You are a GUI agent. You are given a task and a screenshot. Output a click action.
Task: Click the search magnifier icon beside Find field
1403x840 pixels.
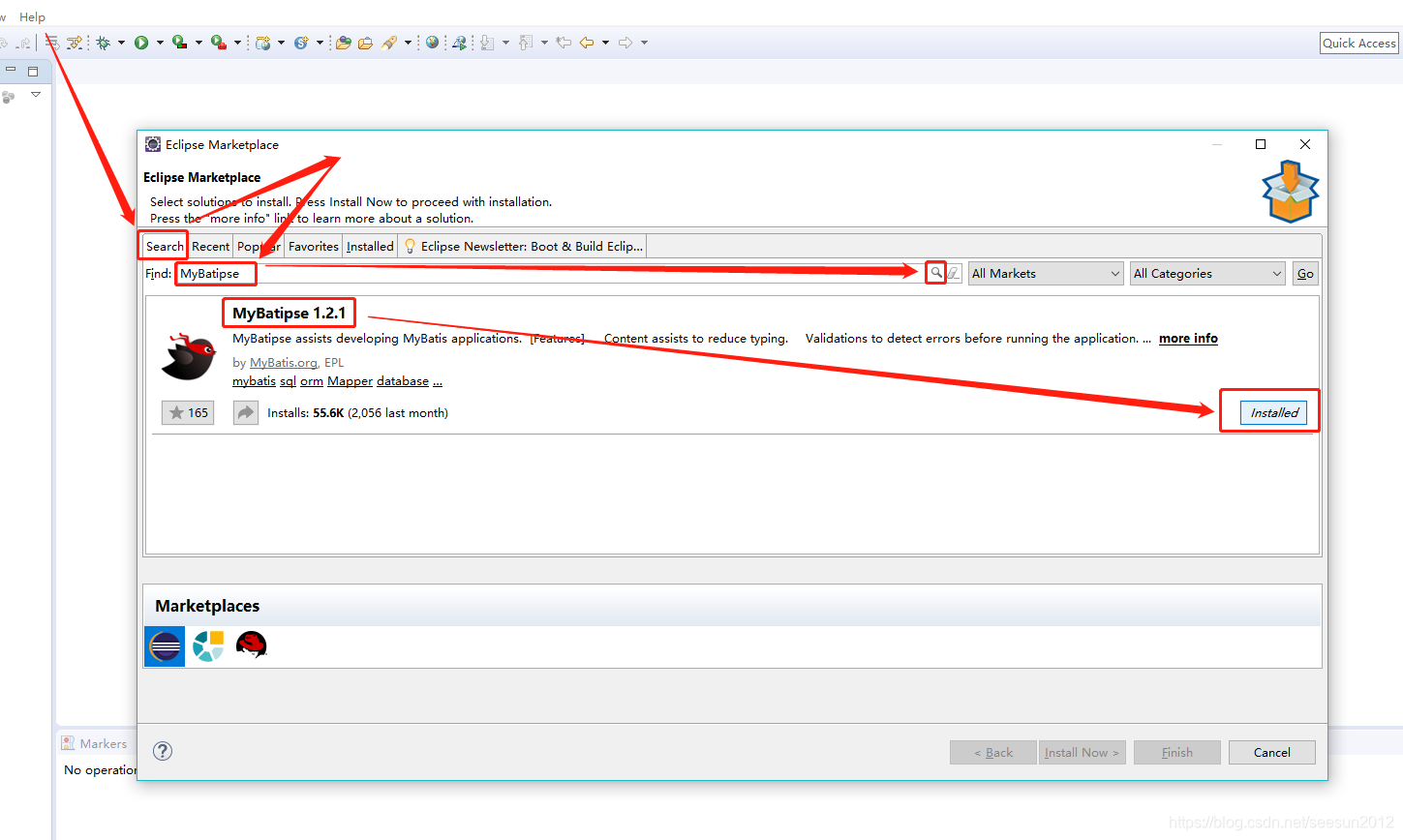point(935,273)
